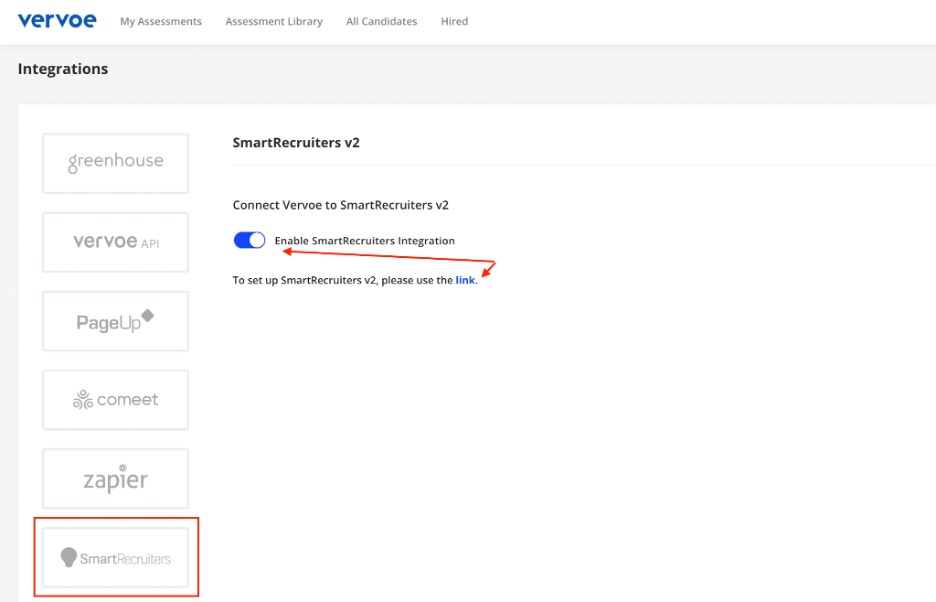Open the All Candidates page

click(381, 21)
